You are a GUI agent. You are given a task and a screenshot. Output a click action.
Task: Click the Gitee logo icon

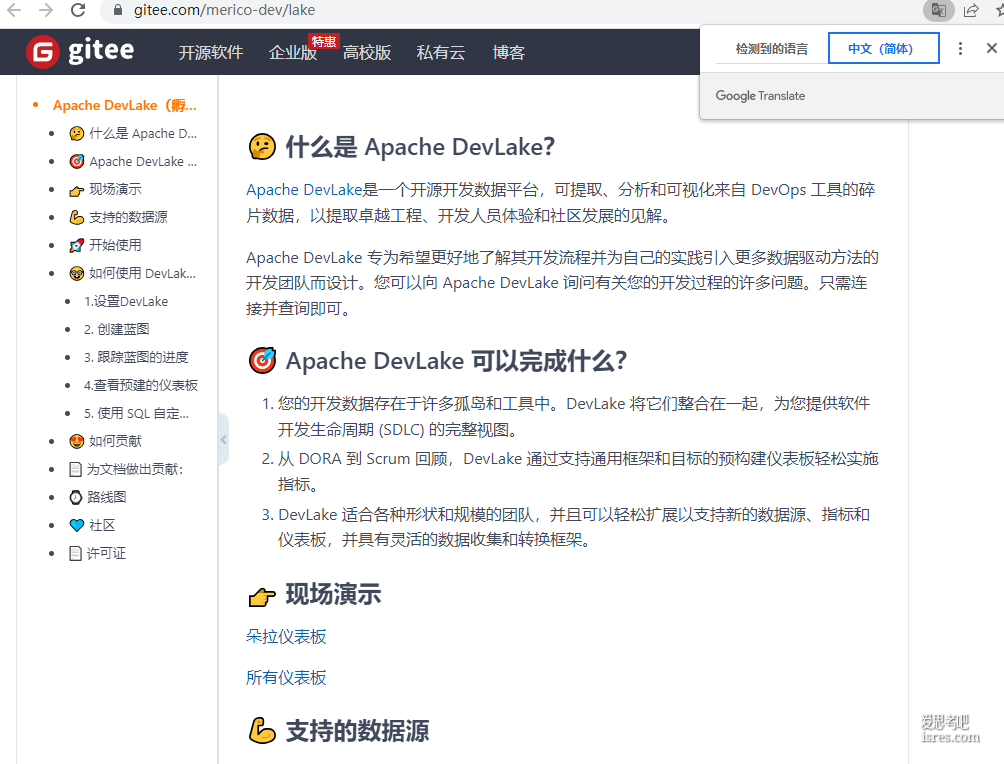click(x=43, y=51)
